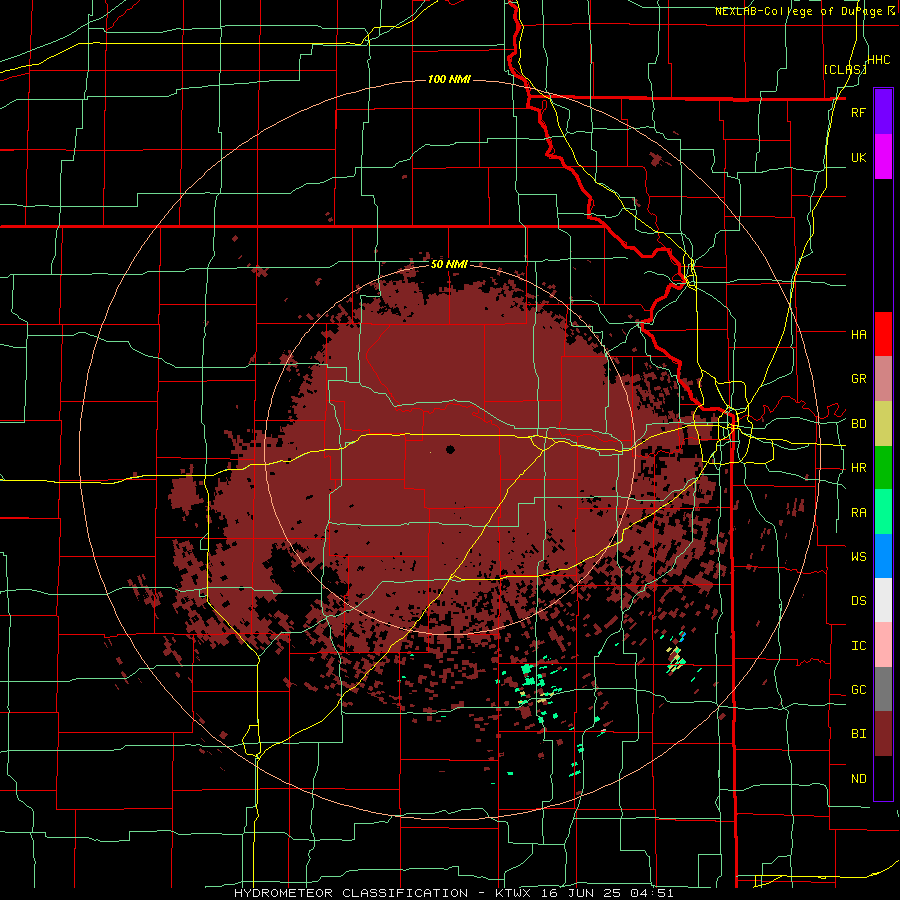Click the UK legend label

[x=858, y=157]
